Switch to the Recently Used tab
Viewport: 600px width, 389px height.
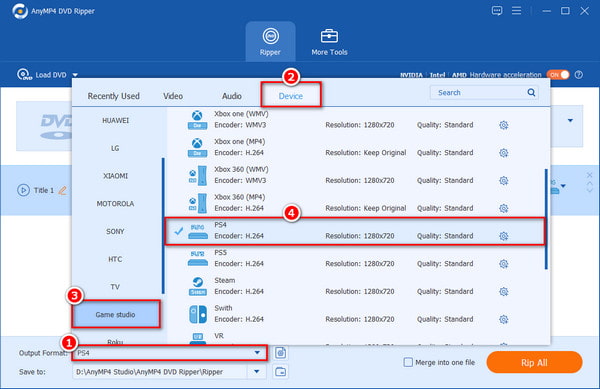114,96
